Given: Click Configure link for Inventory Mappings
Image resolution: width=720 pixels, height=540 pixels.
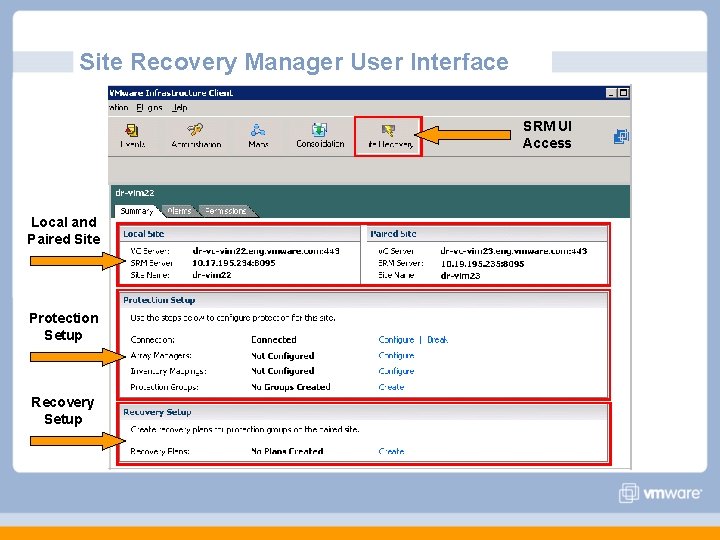Looking at the screenshot, I should point(396,371).
